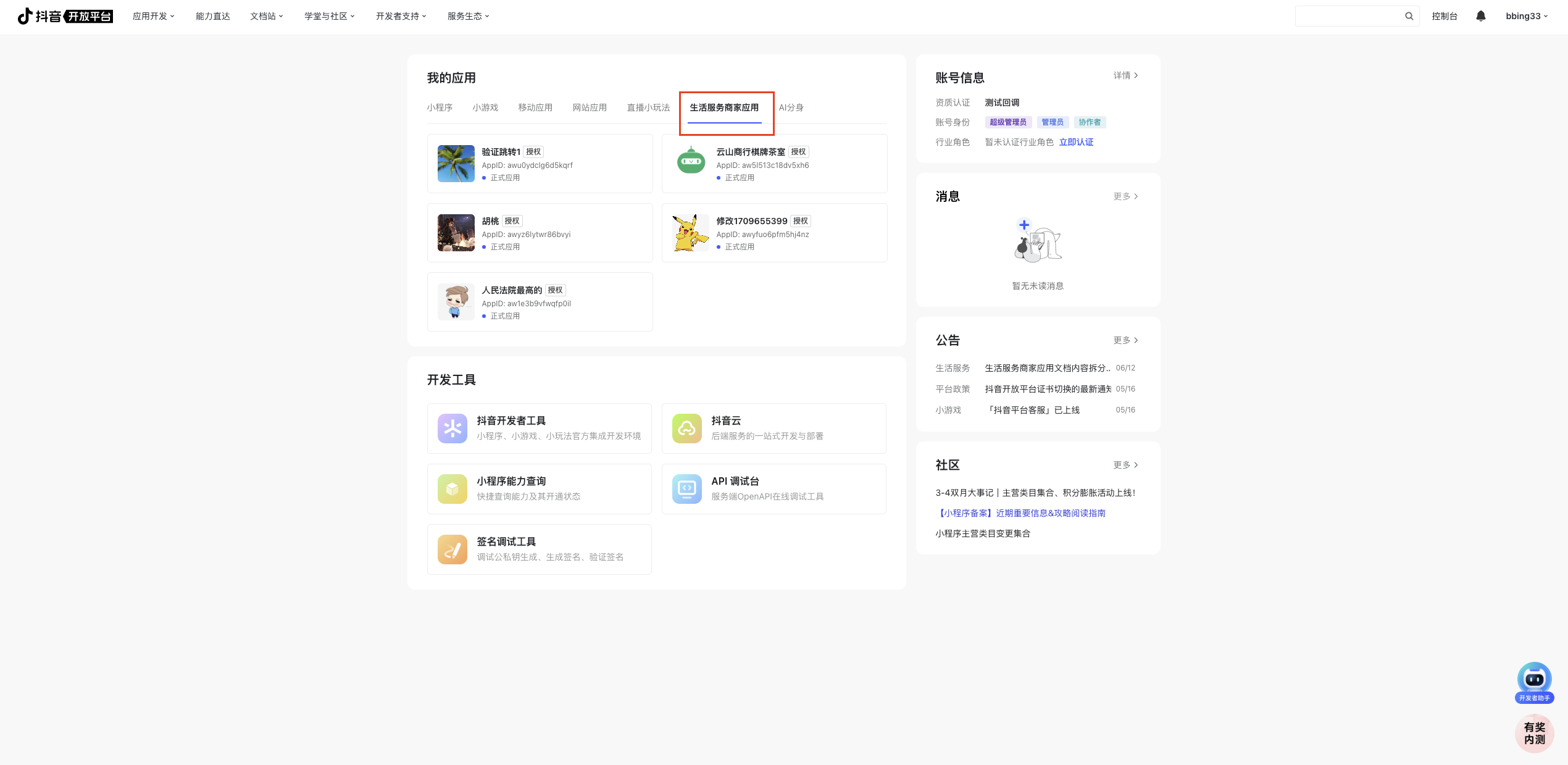
Task: Open API 调试台 title
Action: pos(735,481)
